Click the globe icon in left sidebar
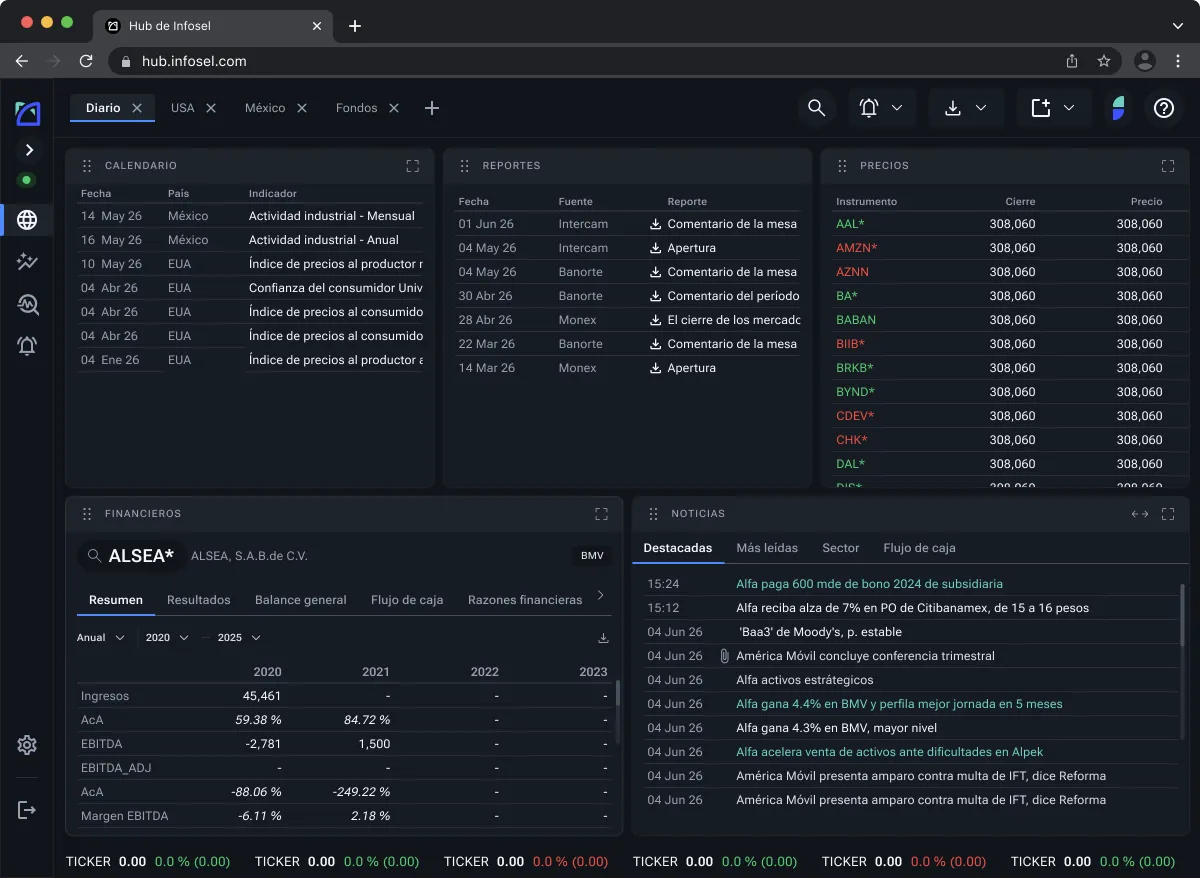Viewport: 1200px width, 880px height. tap(27, 220)
